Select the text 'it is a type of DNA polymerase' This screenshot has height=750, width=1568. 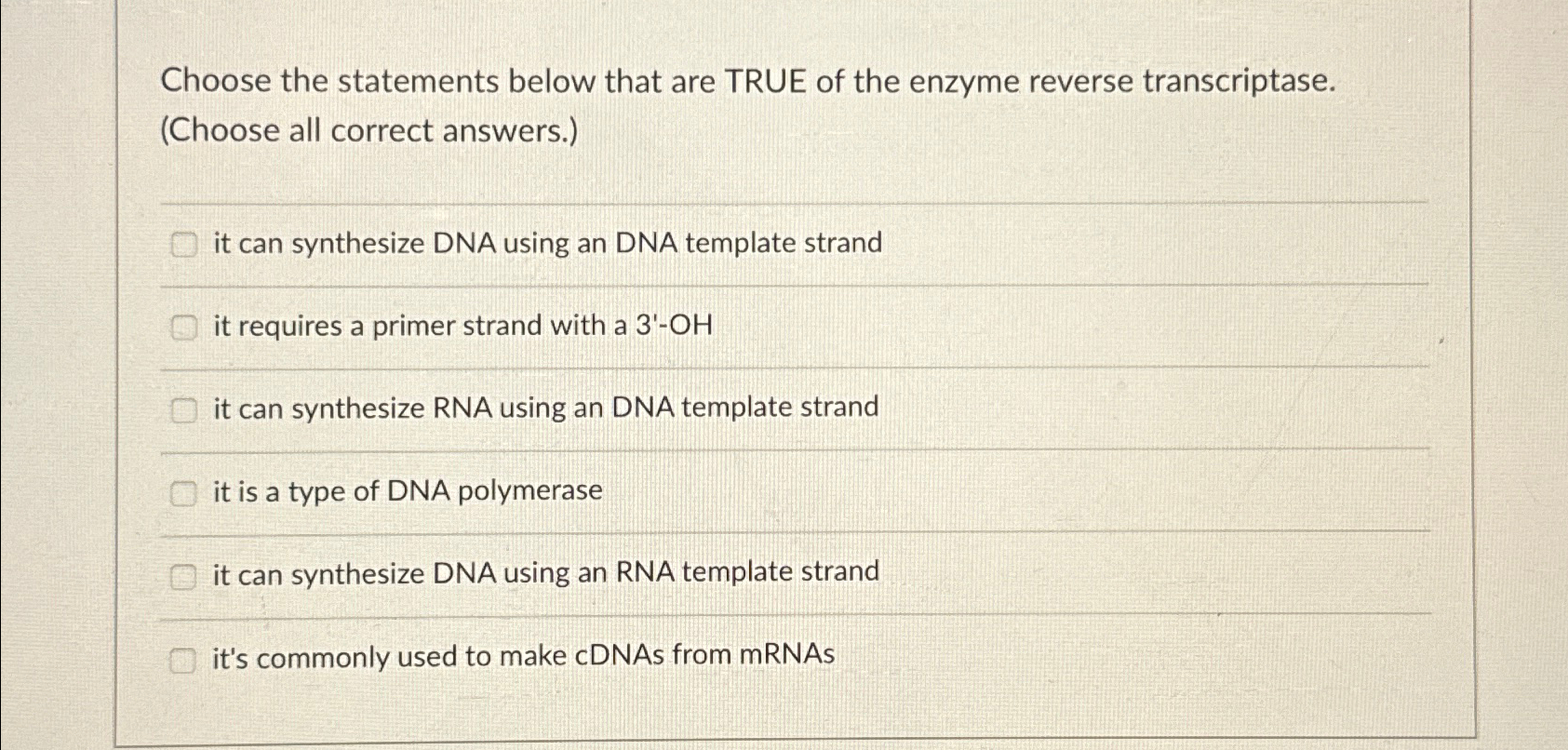[407, 490]
